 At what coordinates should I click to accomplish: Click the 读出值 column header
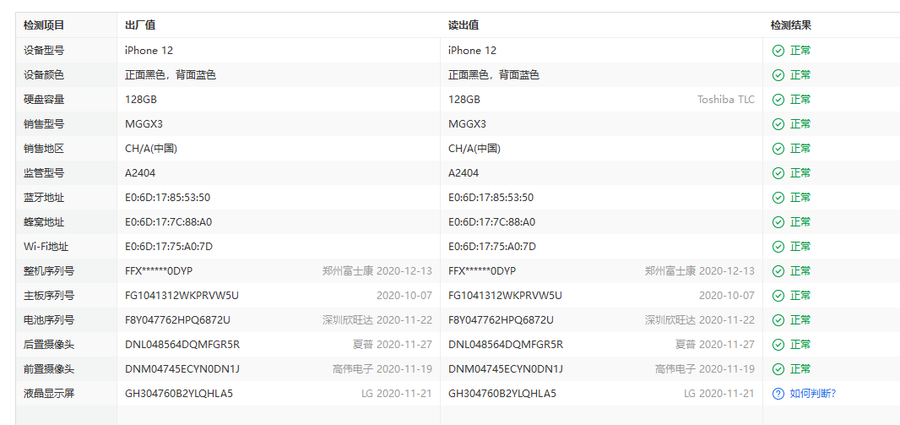(x=463, y=25)
